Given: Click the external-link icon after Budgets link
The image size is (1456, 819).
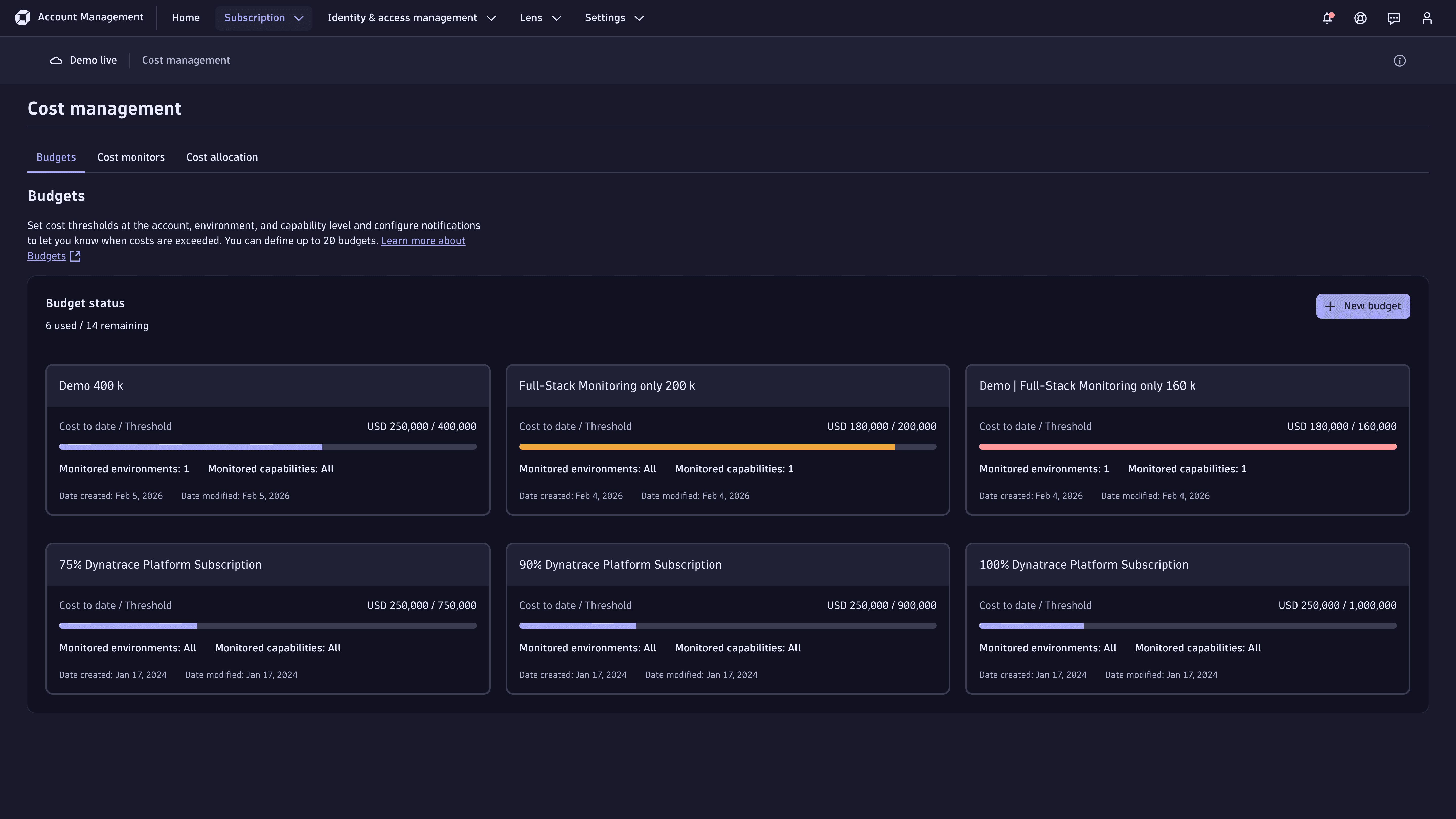Looking at the screenshot, I should point(75,256).
